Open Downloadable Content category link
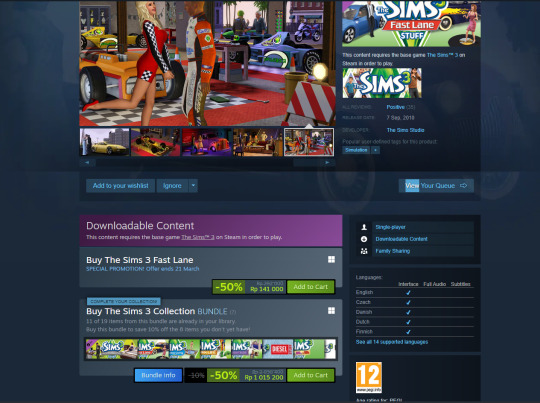Screen dimensions: 540x403 pos(401,239)
